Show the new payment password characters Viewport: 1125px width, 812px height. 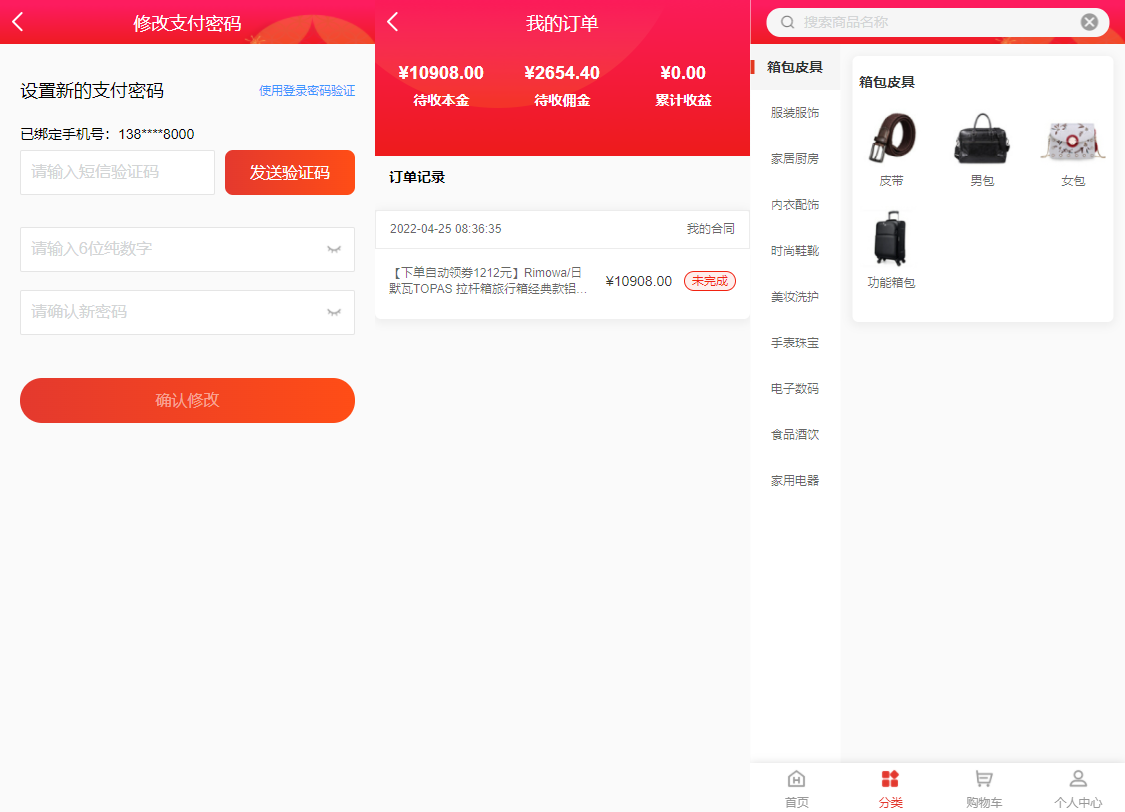(334, 250)
